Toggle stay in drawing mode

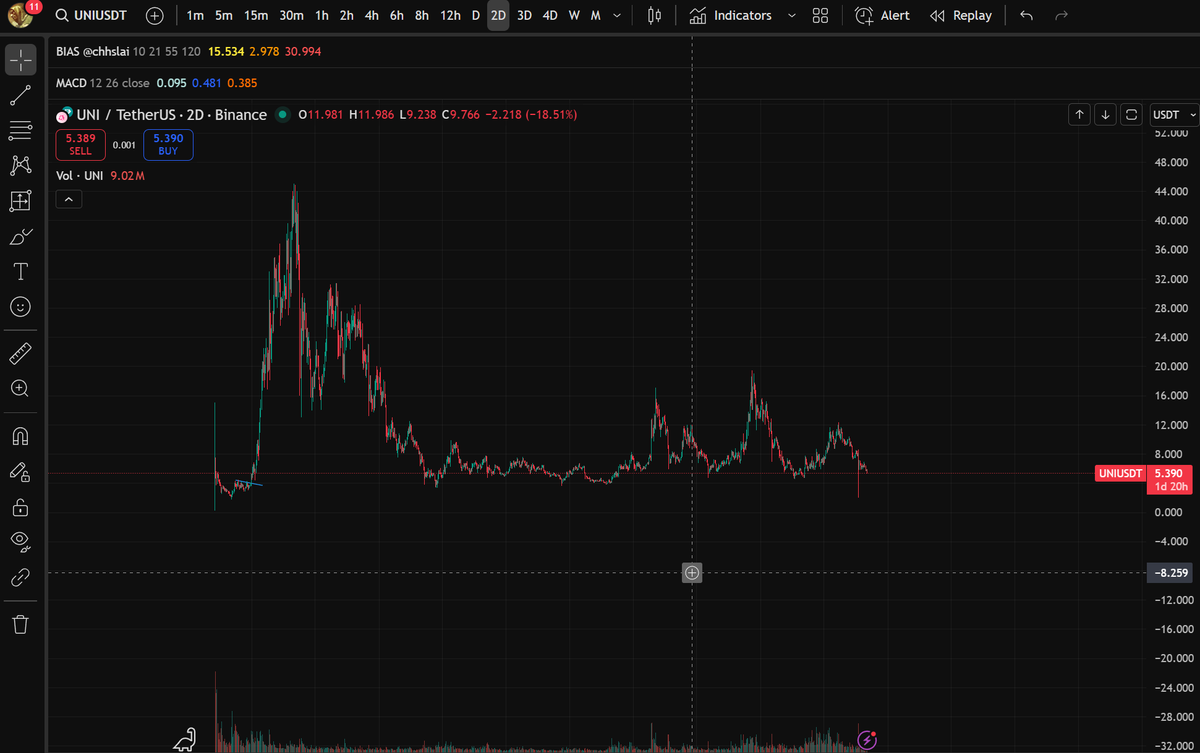click(20, 471)
